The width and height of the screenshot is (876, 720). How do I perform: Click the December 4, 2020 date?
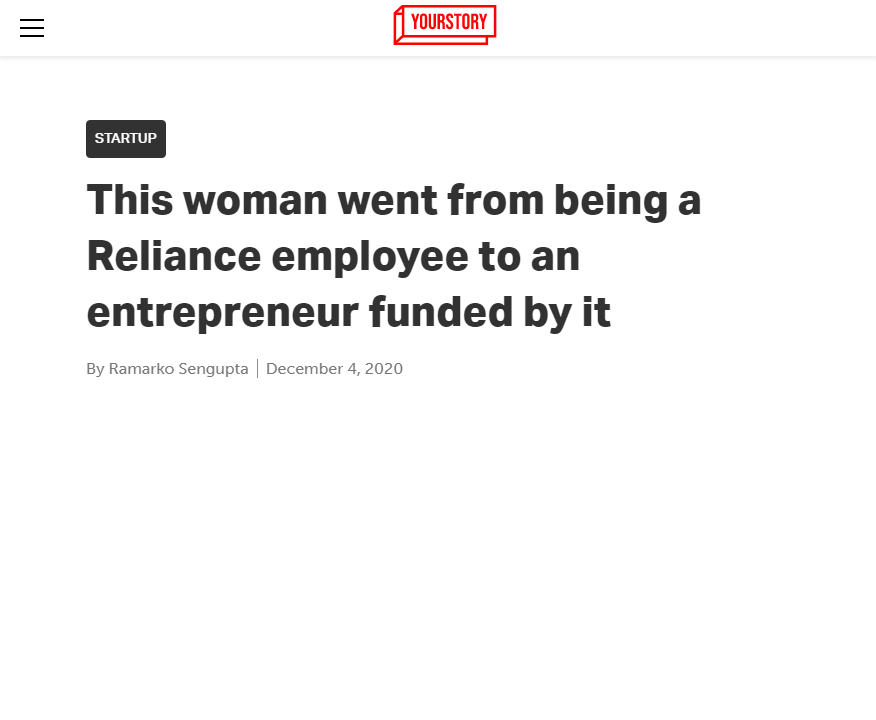(x=334, y=368)
